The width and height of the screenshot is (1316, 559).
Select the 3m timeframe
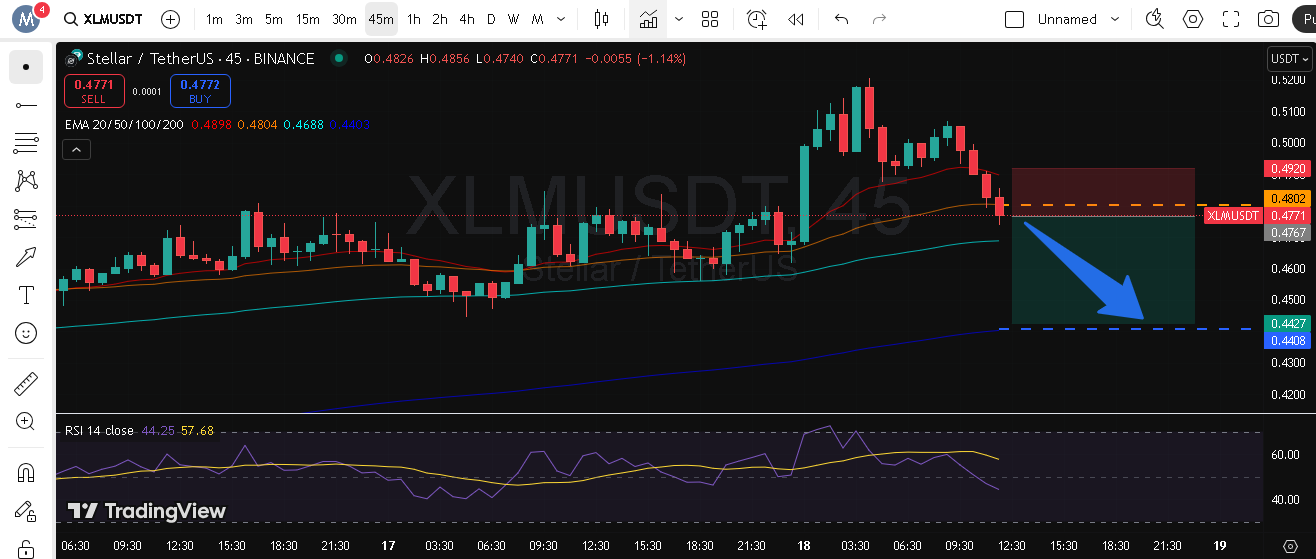pos(244,19)
